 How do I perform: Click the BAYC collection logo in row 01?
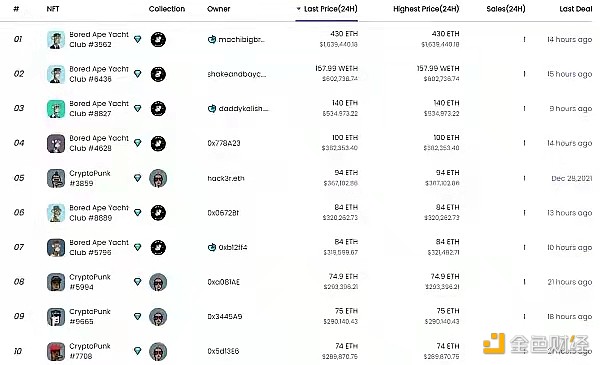click(x=158, y=39)
